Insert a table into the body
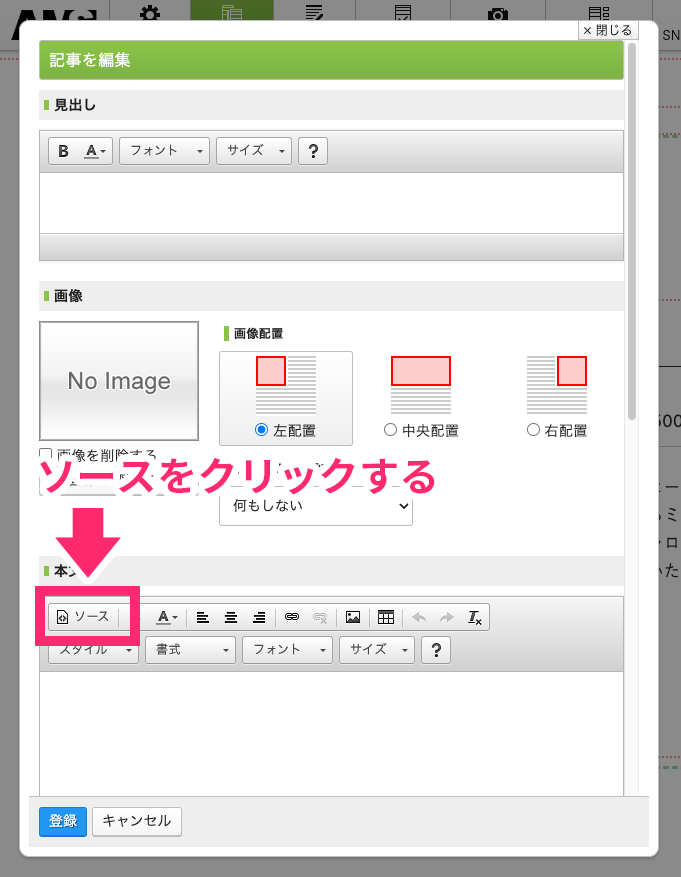Viewport: 681px width, 877px height. tap(386, 617)
